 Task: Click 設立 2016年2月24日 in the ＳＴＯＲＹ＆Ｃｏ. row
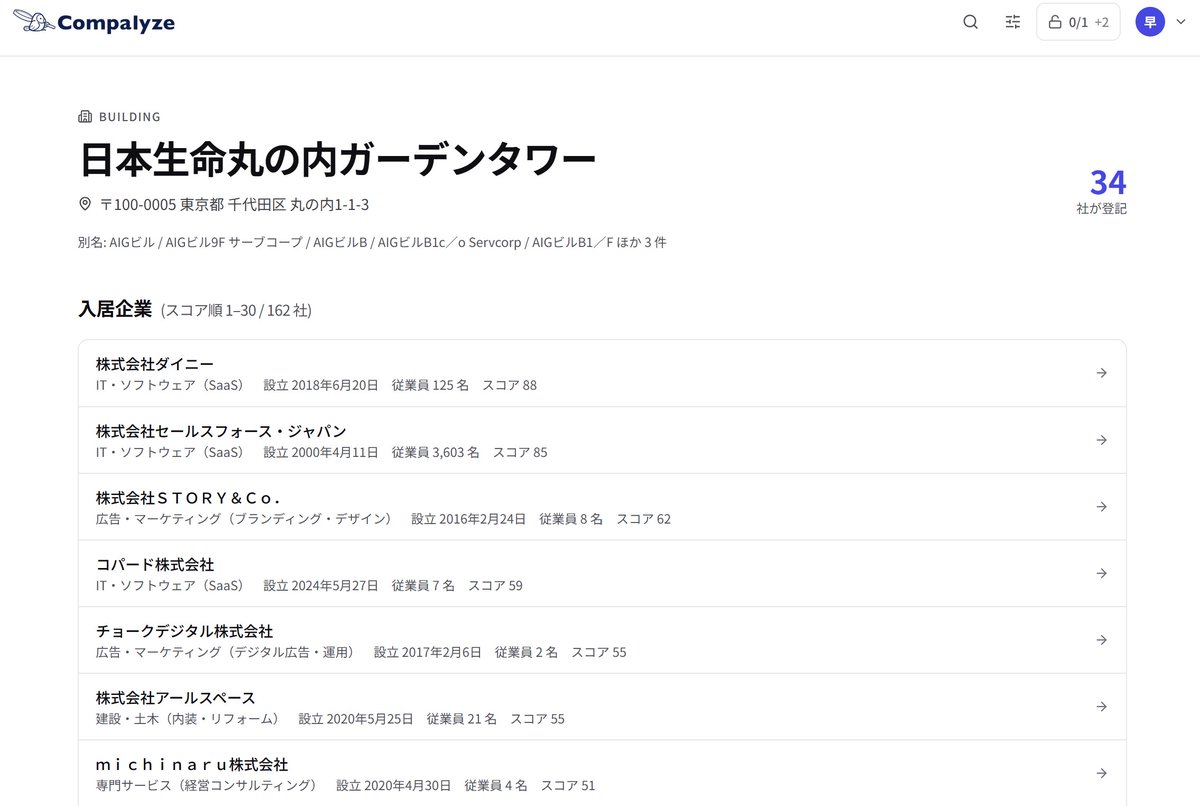[x=468, y=519]
